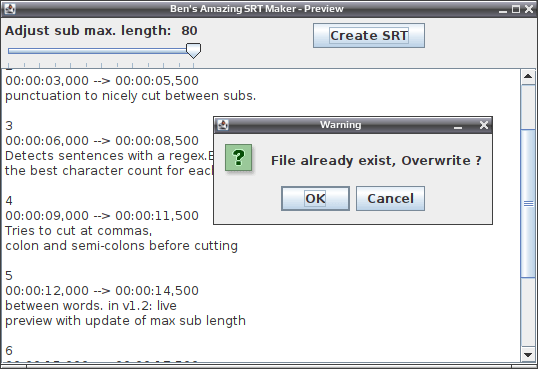Viewport: 538px width, 369px height.
Task: Confirm overwrite with the OK button
Action: click(315, 198)
